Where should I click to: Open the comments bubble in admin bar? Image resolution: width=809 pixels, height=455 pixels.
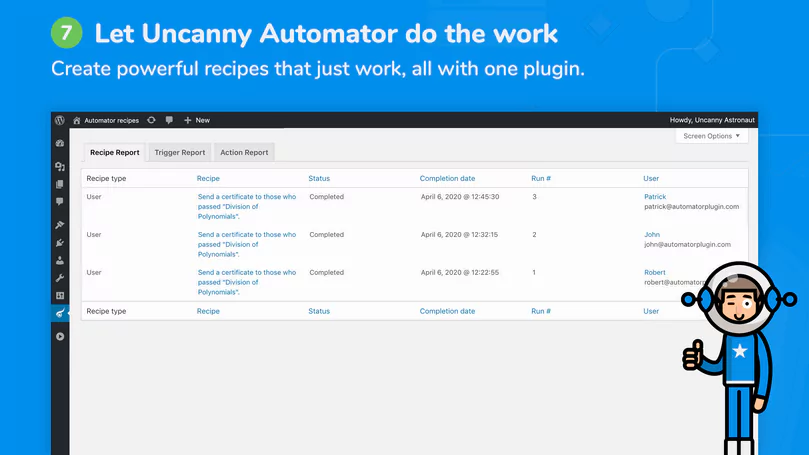click(169, 120)
